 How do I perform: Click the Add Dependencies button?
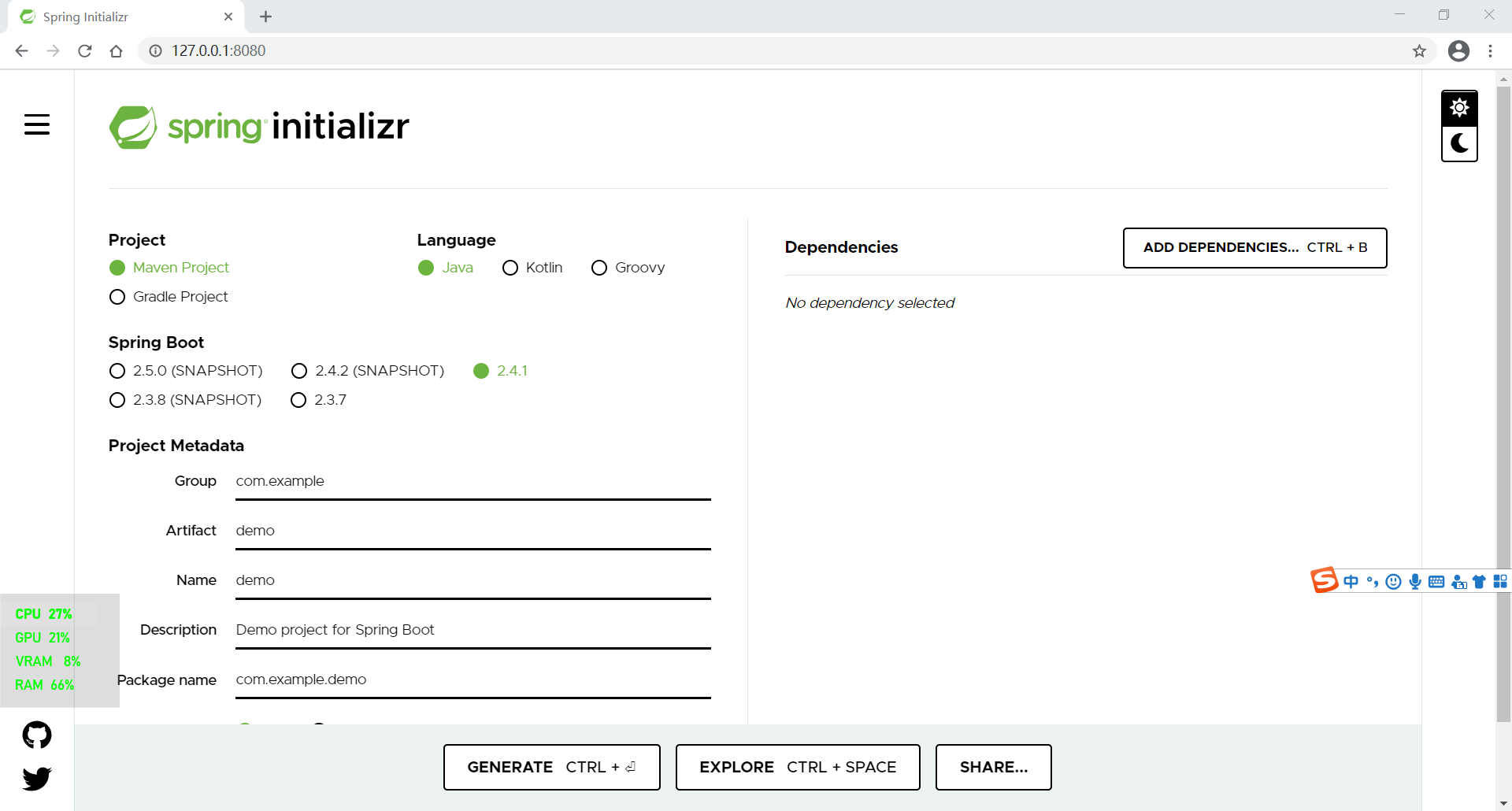1254,248
